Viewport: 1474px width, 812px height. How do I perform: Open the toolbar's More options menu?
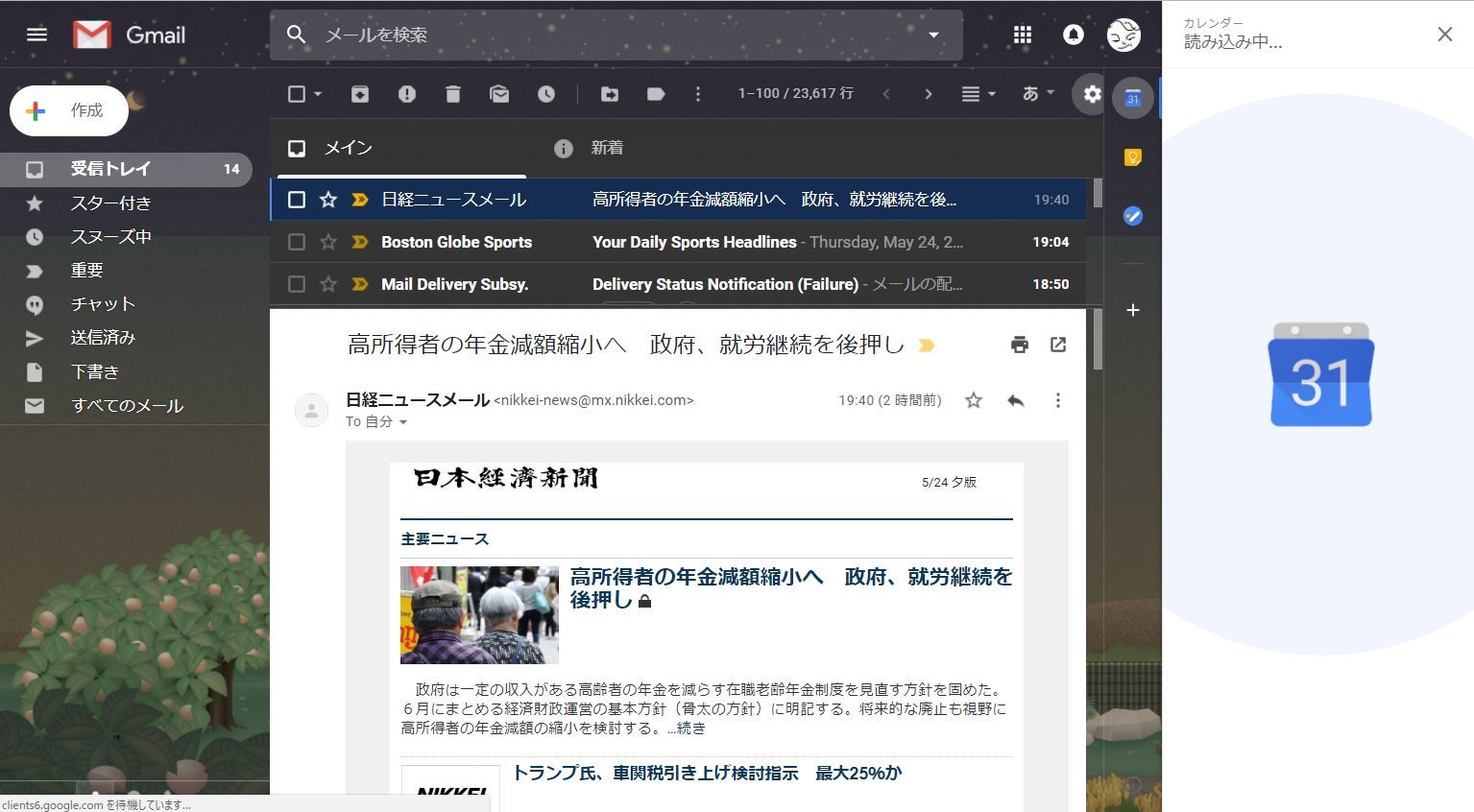click(x=698, y=93)
